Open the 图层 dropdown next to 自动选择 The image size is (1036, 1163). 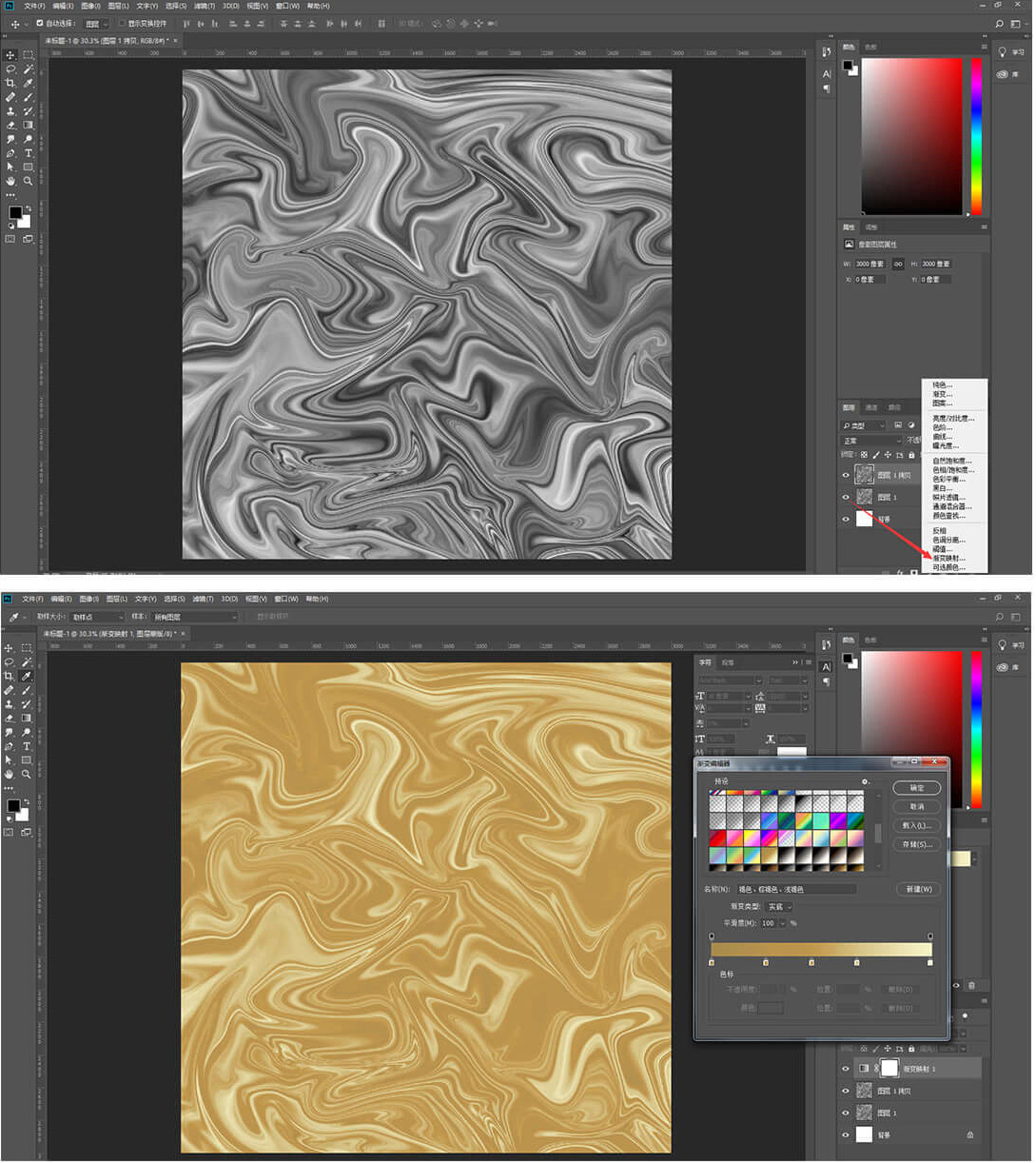(95, 23)
